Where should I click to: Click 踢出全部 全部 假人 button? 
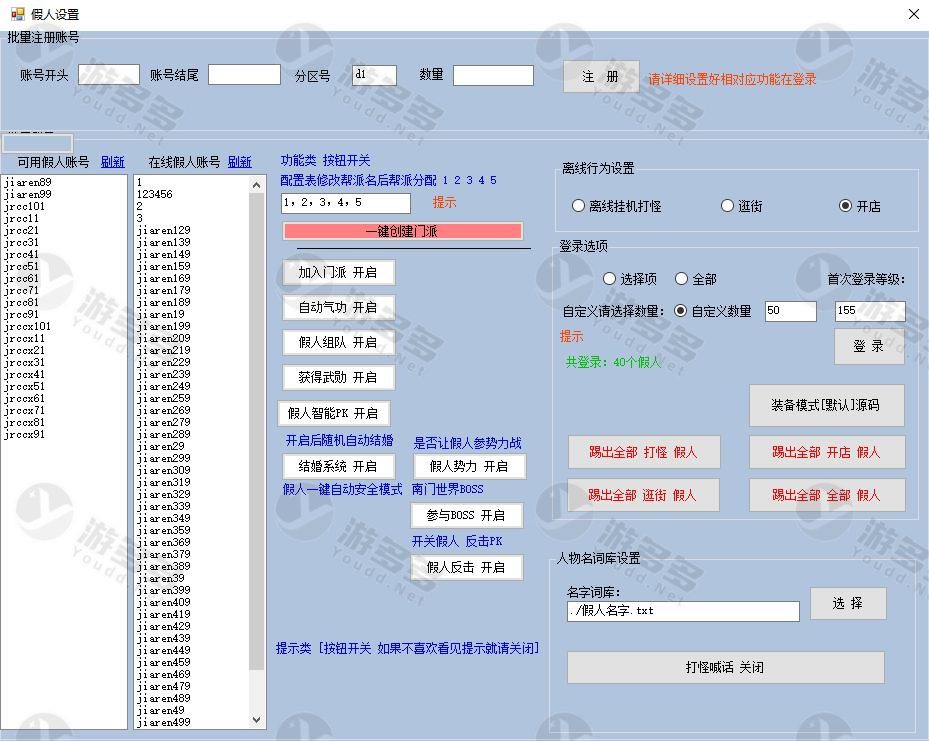tap(827, 495)
